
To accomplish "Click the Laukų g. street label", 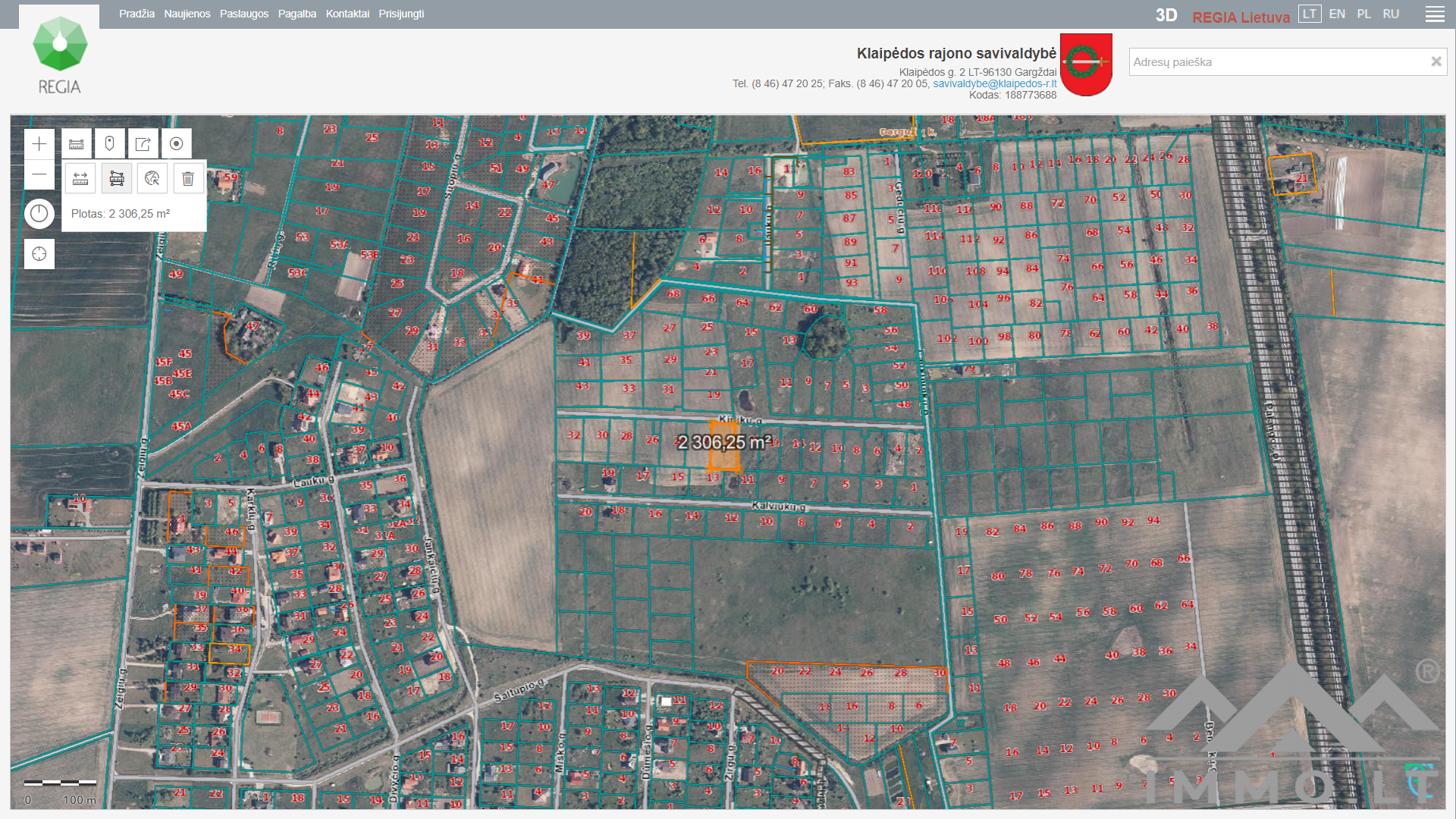I will (x=313, y=481).
